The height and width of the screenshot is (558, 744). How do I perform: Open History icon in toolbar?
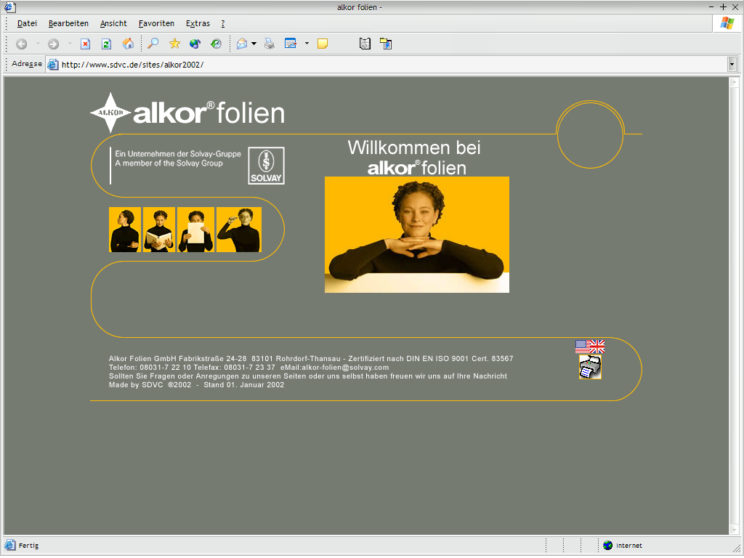click(x=216, y=44)
